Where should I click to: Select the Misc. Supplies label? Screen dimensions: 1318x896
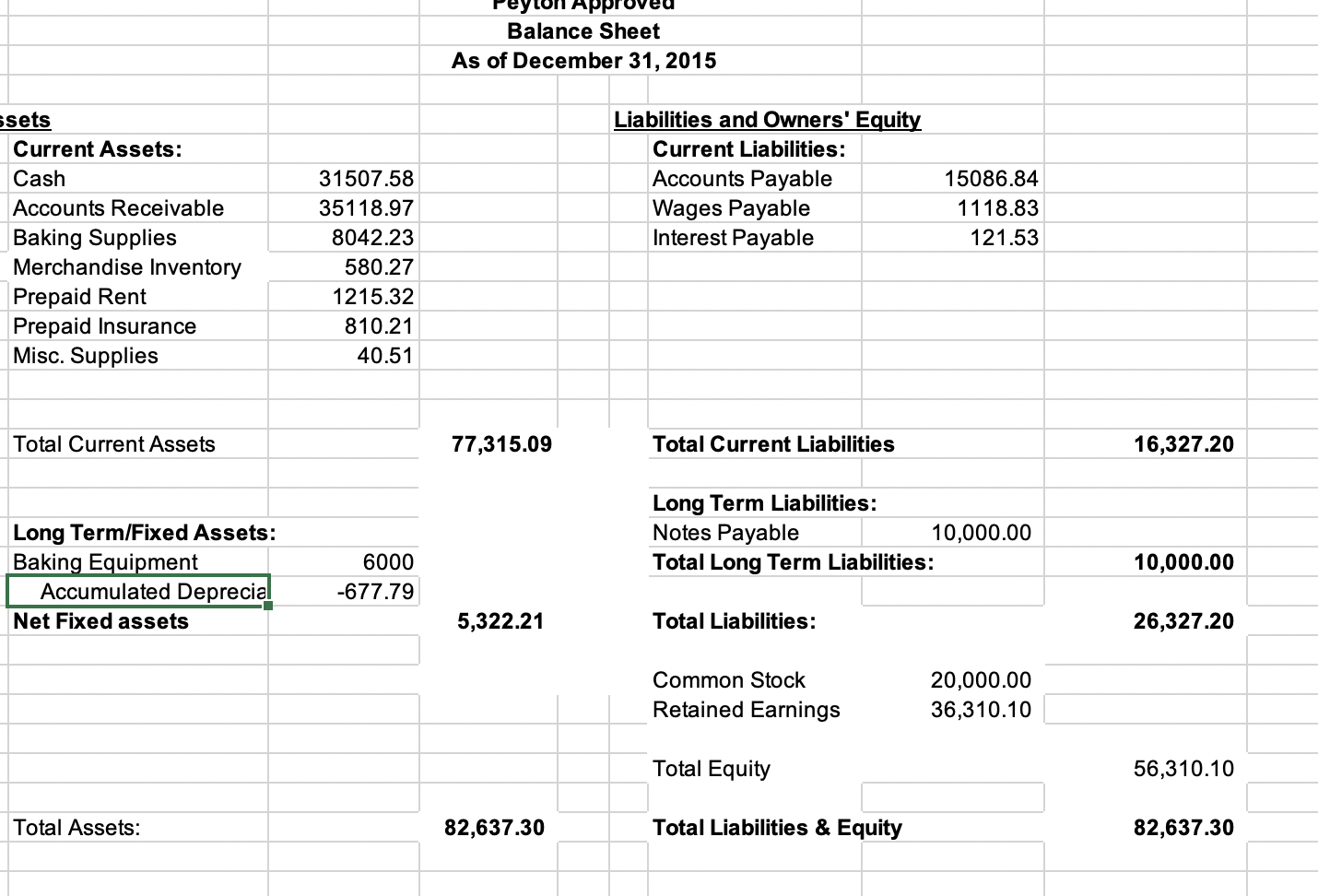86,356
